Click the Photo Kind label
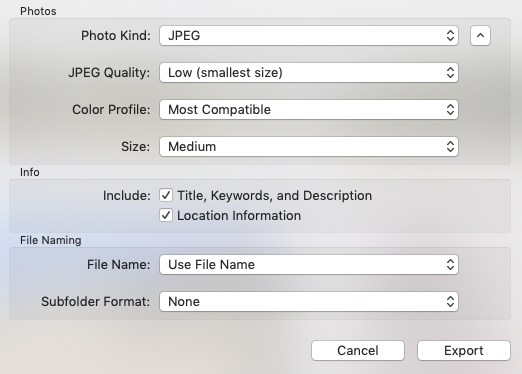 pos(116,36)
